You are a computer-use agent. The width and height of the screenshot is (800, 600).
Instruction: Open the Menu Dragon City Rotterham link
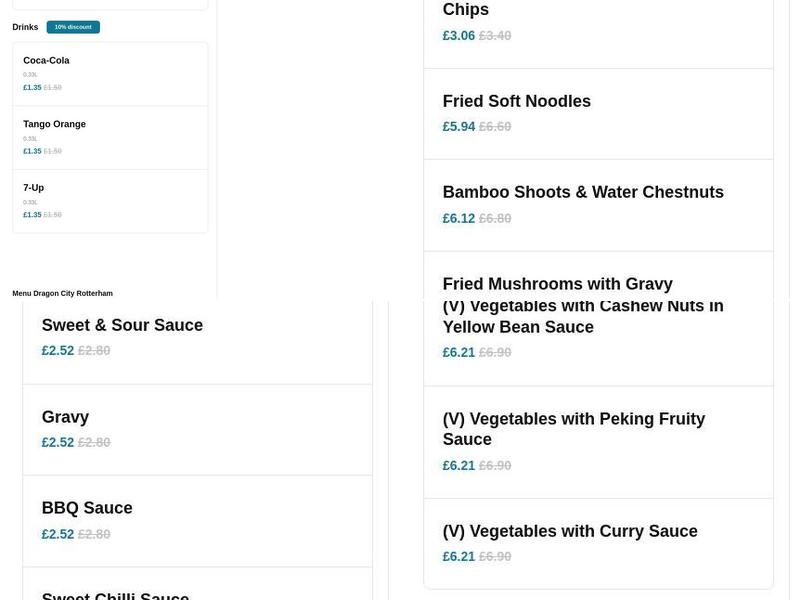pyautogui.click(x=62, y=293)
